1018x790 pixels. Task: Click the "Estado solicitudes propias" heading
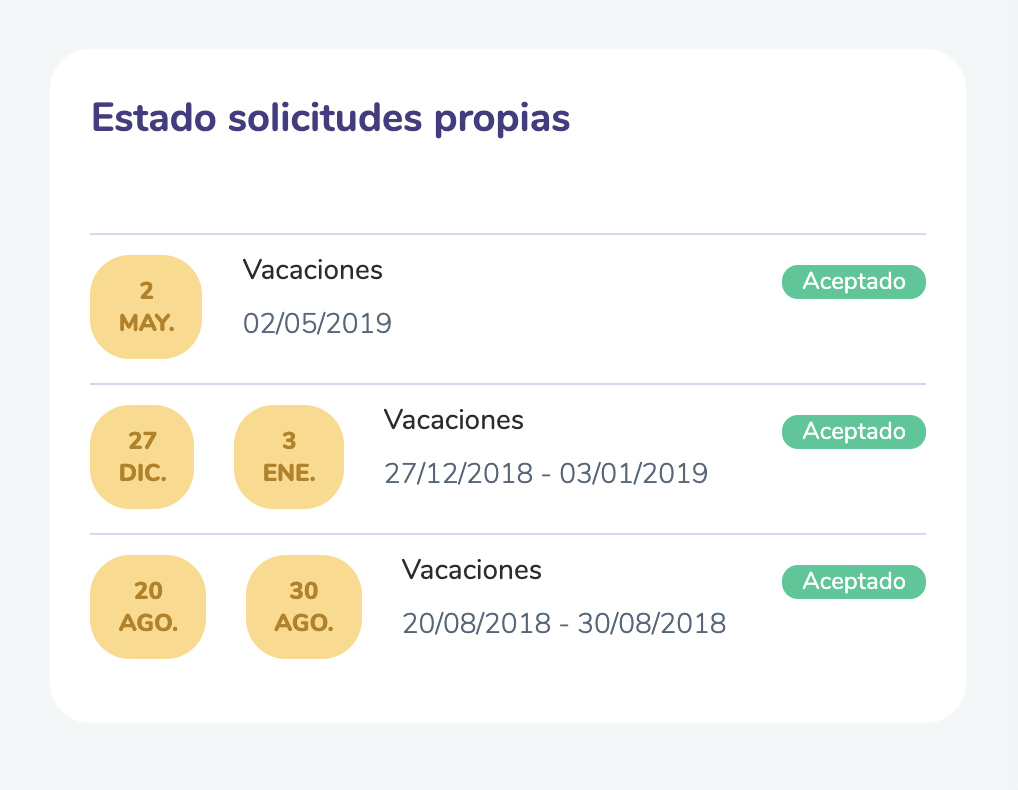click(331, 118)
